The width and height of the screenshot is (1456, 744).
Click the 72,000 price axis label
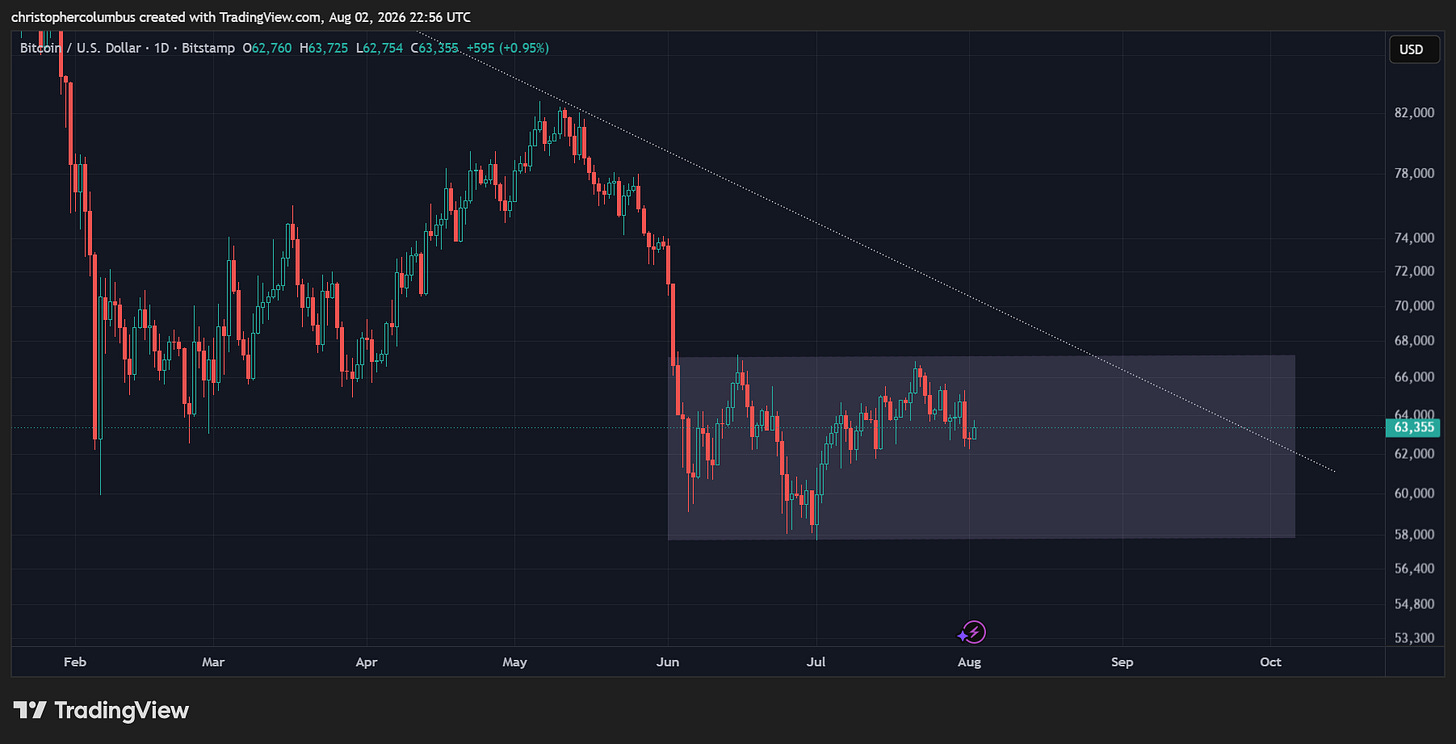[1415, 271]
